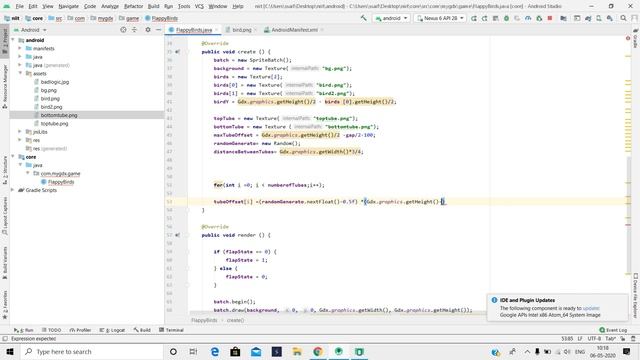Click the Collapse All icon in Project panel
640x360 pixels.
(x=134, y=30)
